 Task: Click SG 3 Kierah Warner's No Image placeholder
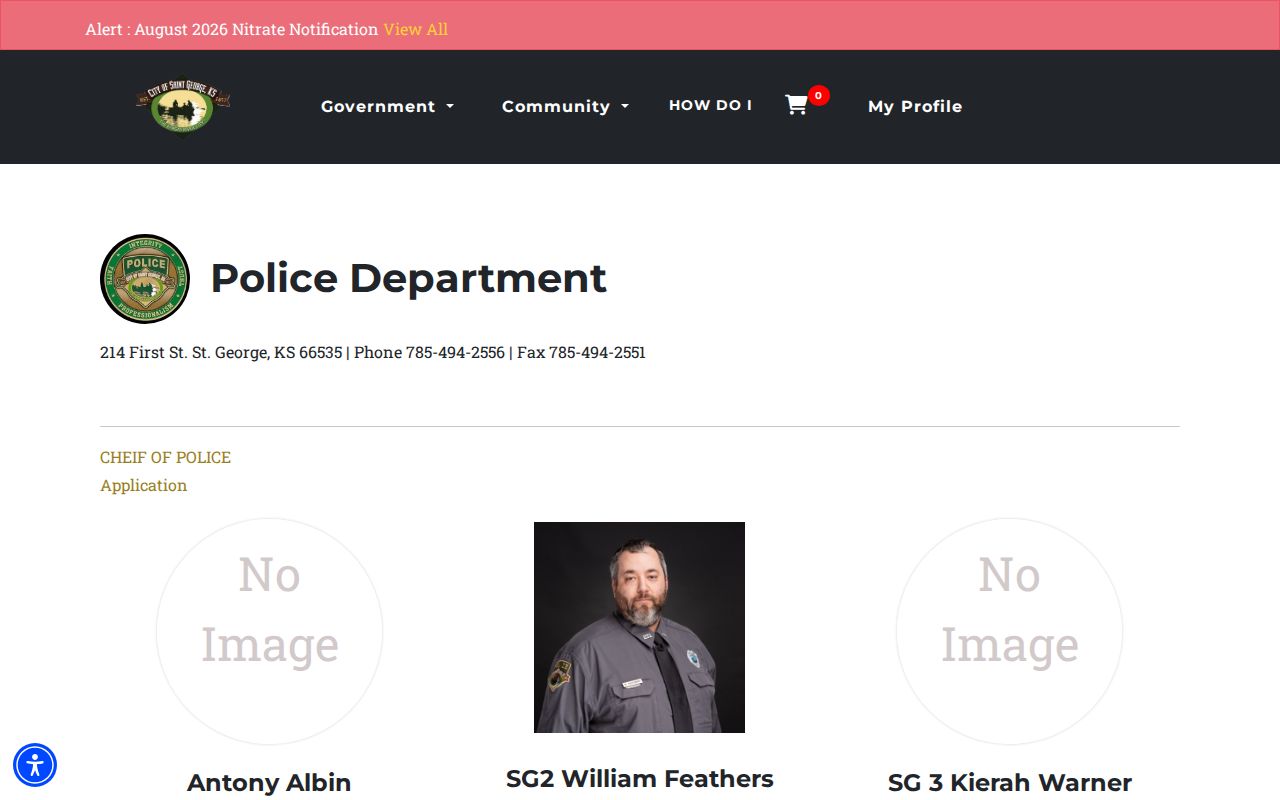coord(1009,631)
